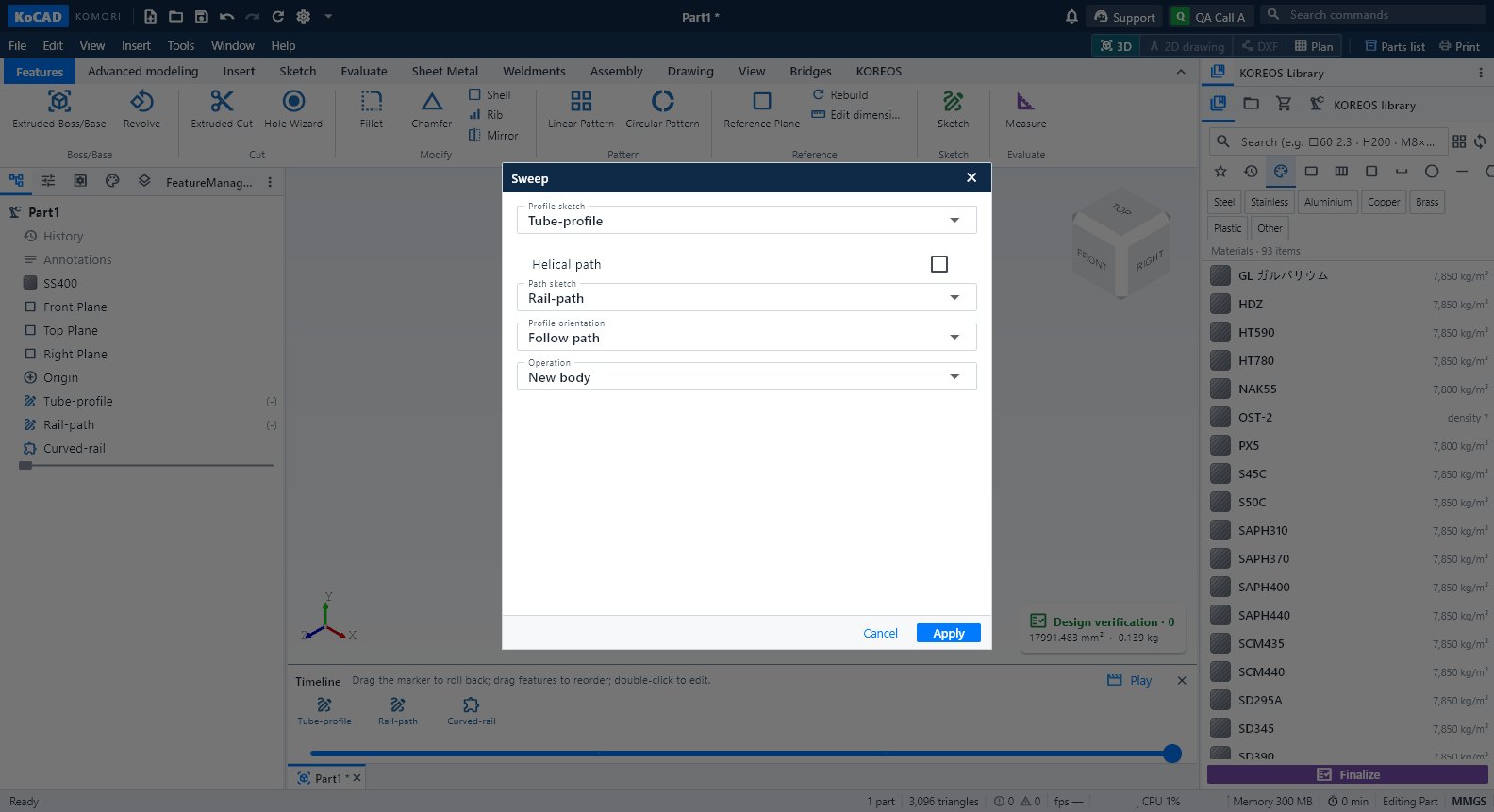
Task: Switch to the Sheet Metal ribbon tab
Action: click(x=444, y=71)
